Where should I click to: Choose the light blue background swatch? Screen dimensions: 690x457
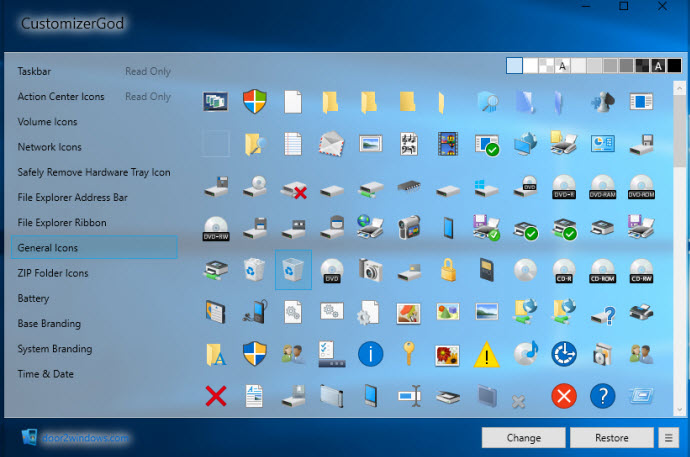[514, 66]
